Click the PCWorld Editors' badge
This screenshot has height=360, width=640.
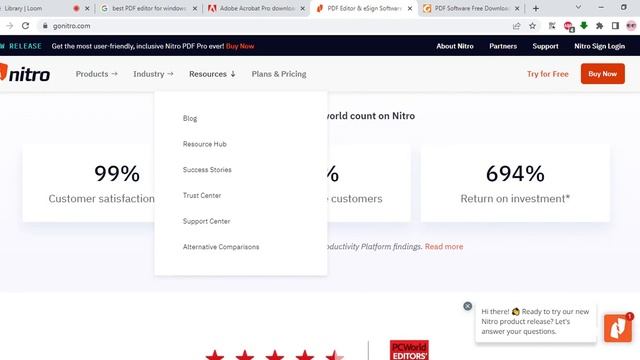tap(409, 350)
